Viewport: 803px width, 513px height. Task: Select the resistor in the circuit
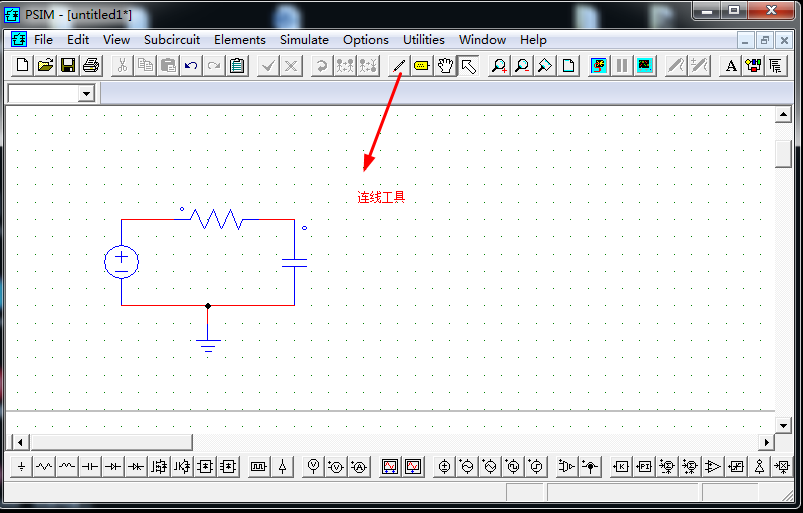217,219
